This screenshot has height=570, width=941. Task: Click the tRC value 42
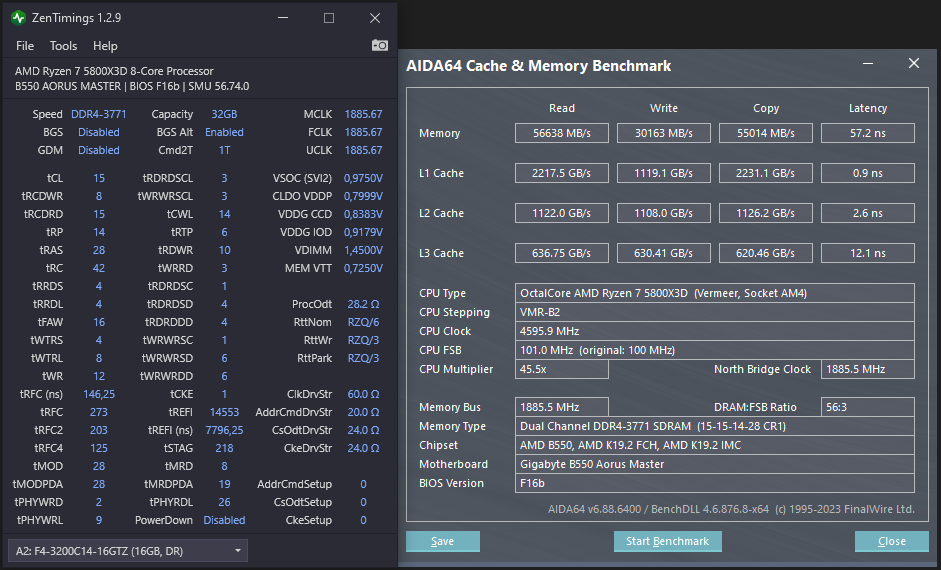point(98,268)
